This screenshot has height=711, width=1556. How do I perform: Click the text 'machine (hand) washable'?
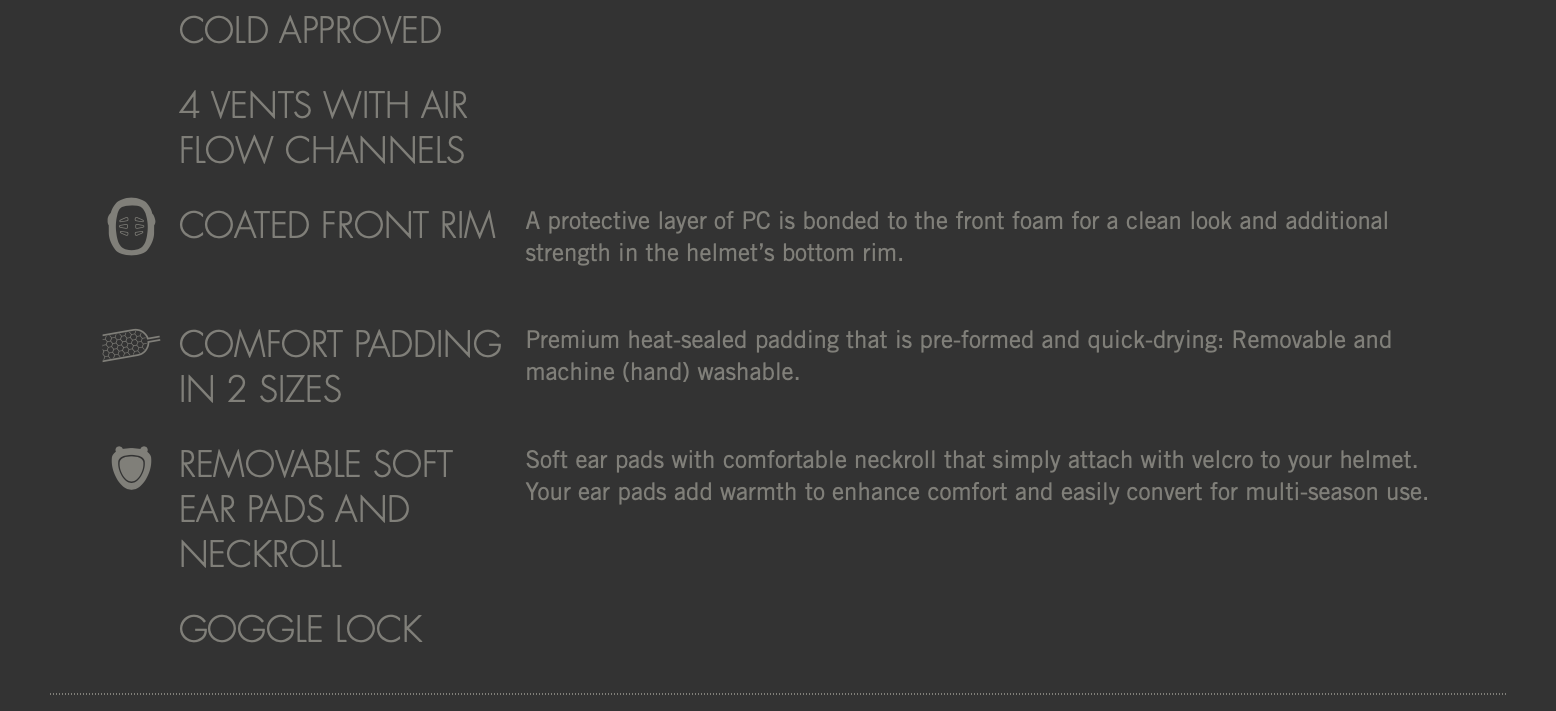pos(663,372)
